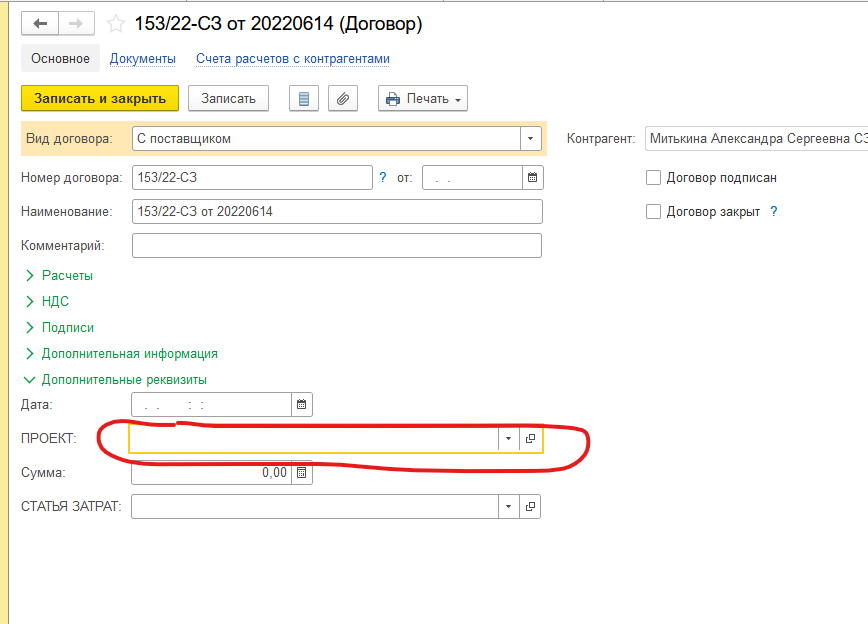Open Счета расчетов с контрагентами tab

292,59
